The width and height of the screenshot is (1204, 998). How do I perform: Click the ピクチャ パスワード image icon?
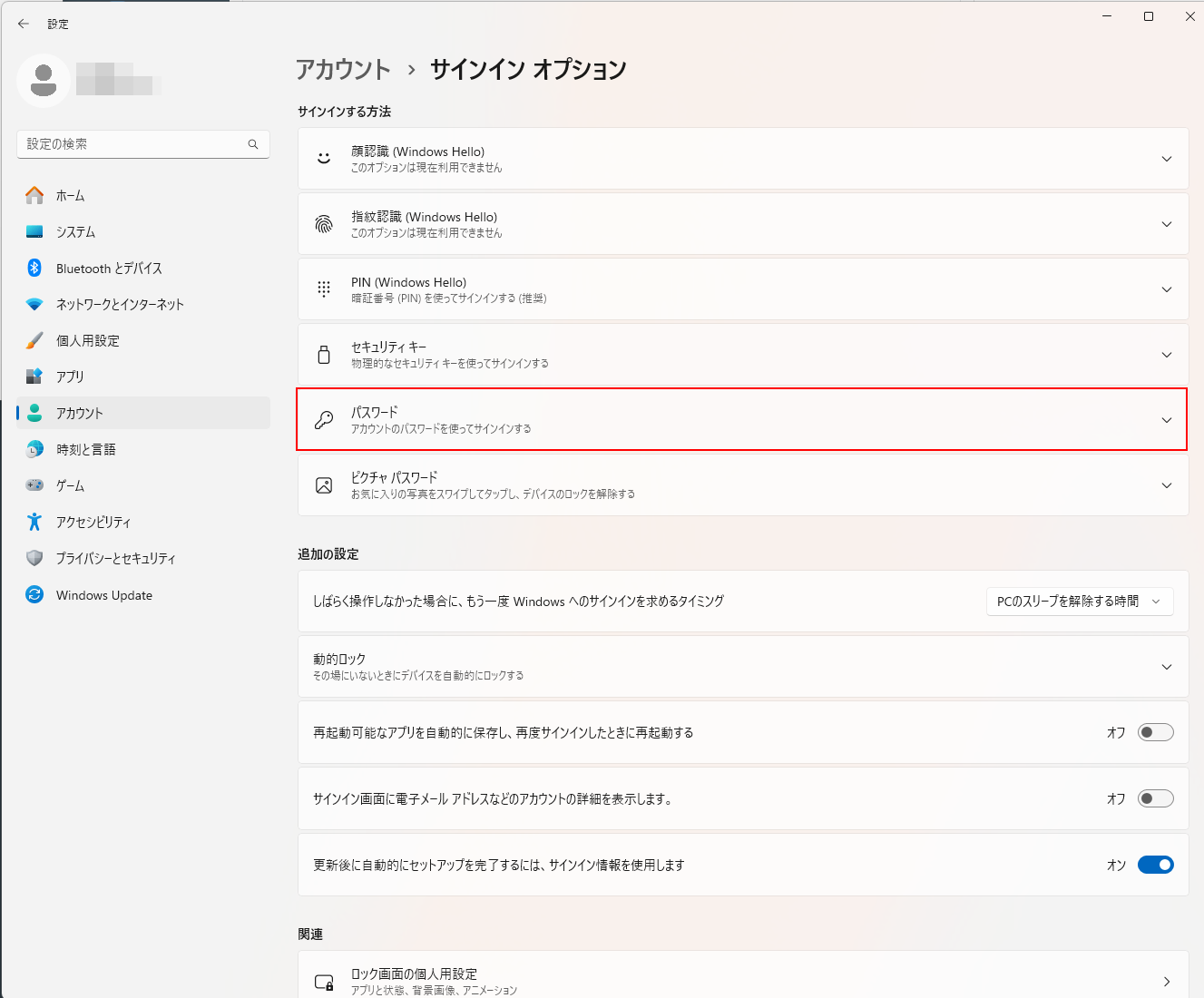(324, 485)
